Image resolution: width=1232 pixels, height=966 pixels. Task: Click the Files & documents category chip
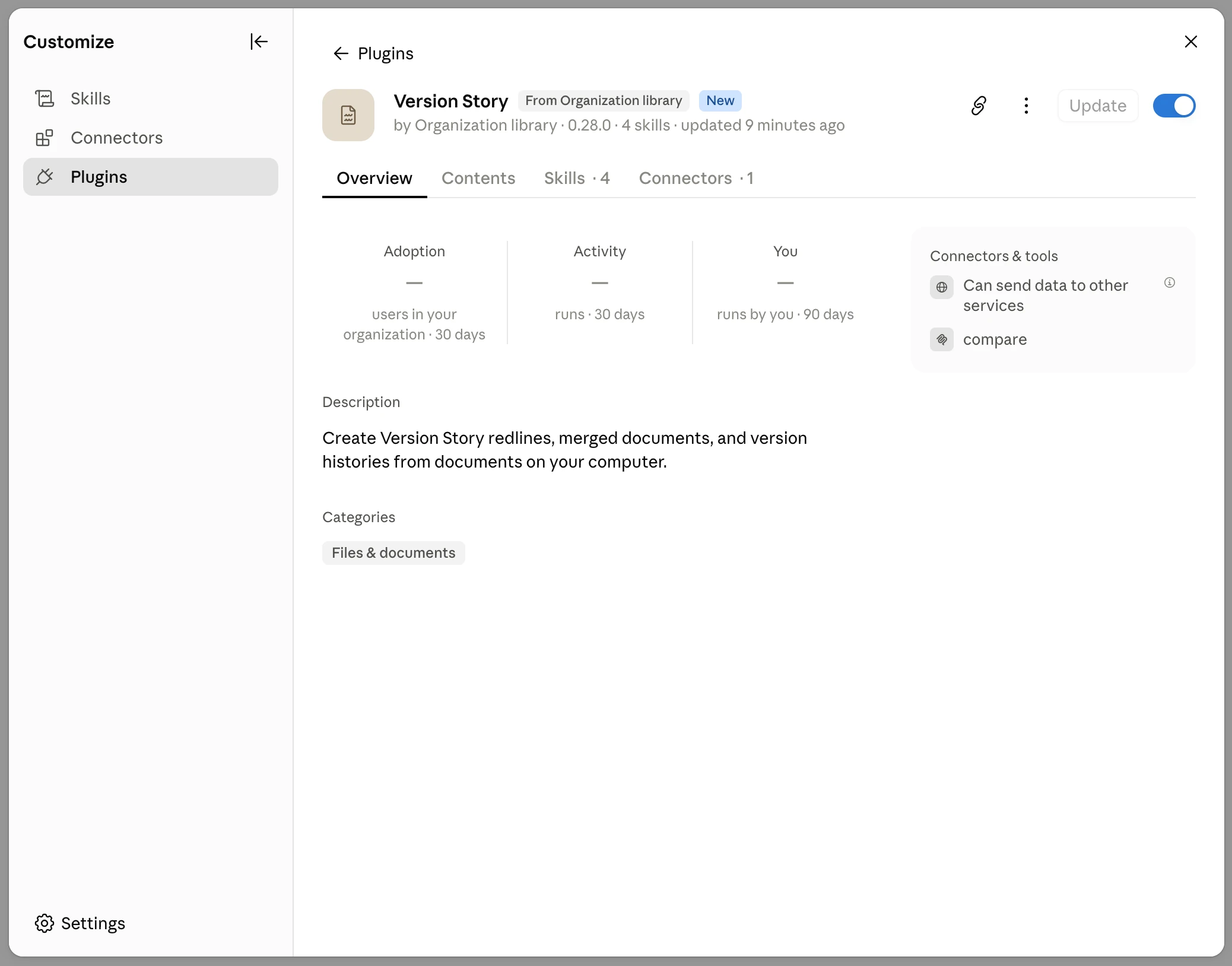coord(393,553)
